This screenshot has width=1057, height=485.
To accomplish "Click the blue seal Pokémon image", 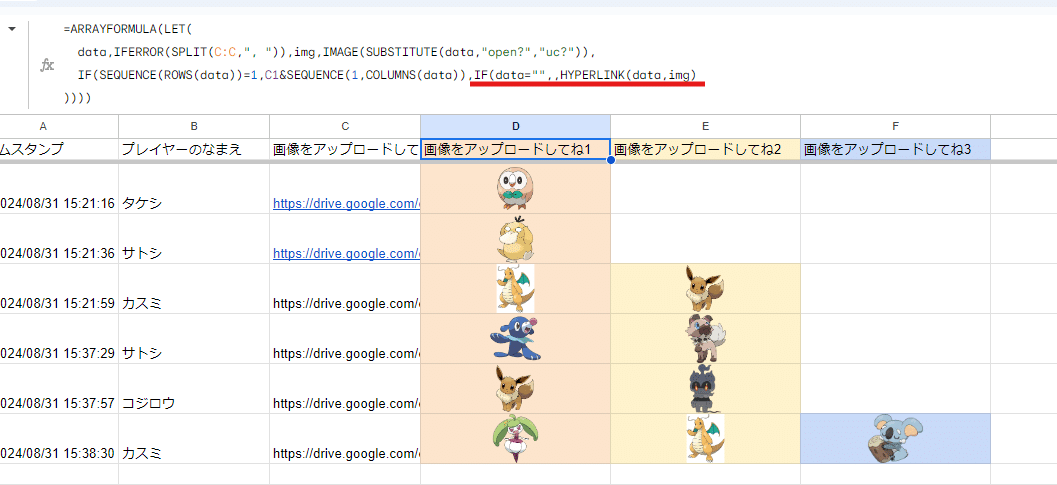I will 515,339.
